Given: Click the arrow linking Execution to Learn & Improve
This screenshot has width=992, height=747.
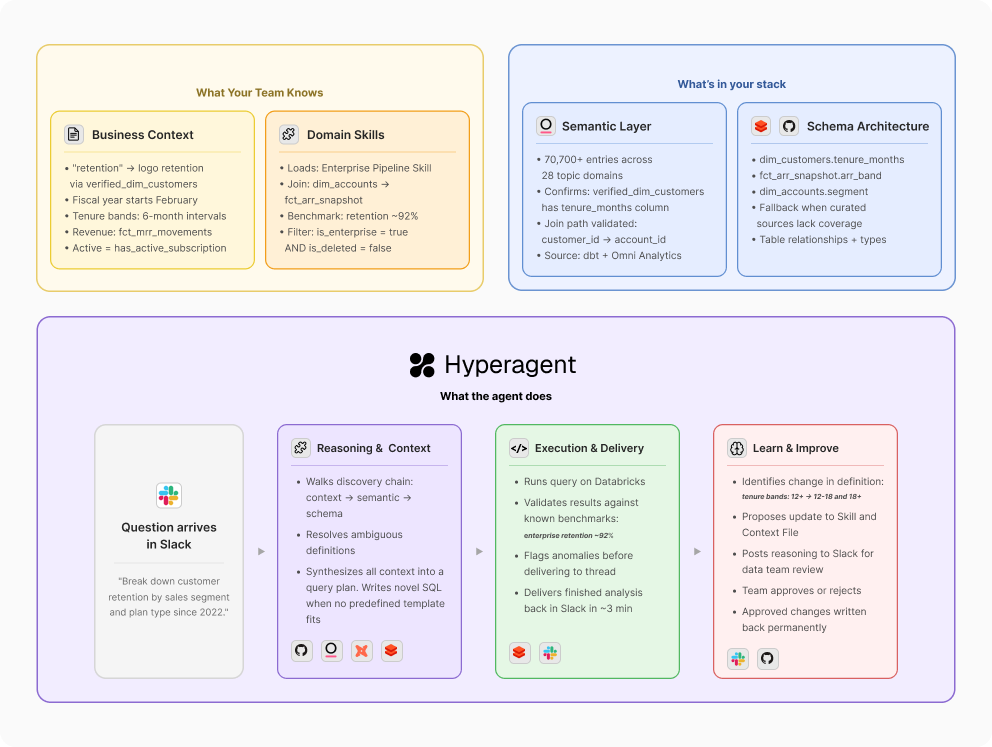Looking at the screenshot, I should point(696,551).
